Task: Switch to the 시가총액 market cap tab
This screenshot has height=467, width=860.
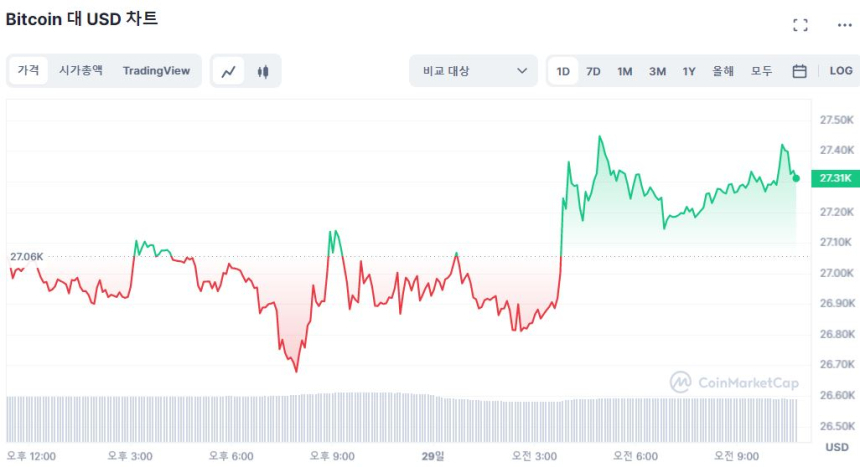Action: click(x=80, y=71)
